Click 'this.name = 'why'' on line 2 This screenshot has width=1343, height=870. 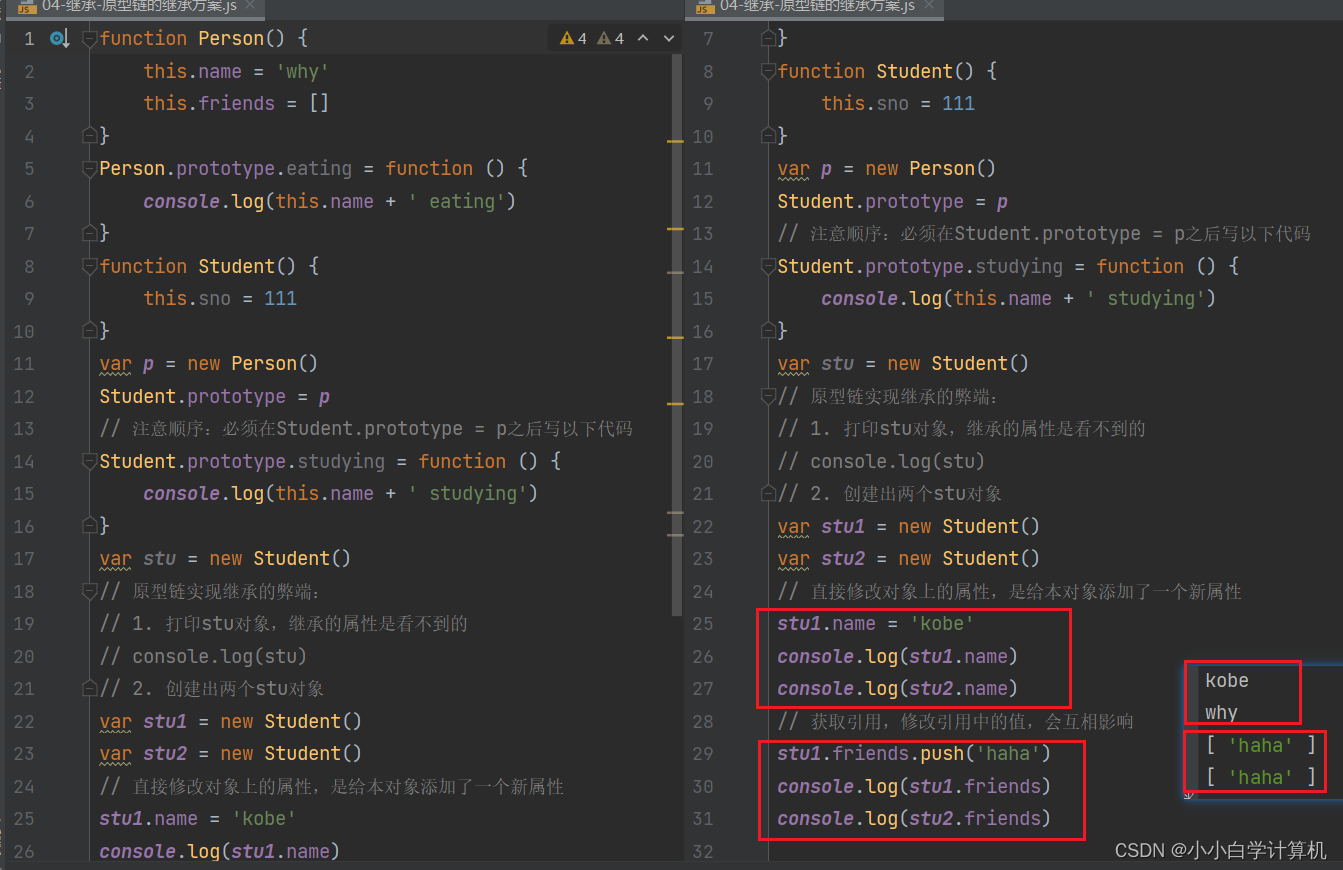236,71
